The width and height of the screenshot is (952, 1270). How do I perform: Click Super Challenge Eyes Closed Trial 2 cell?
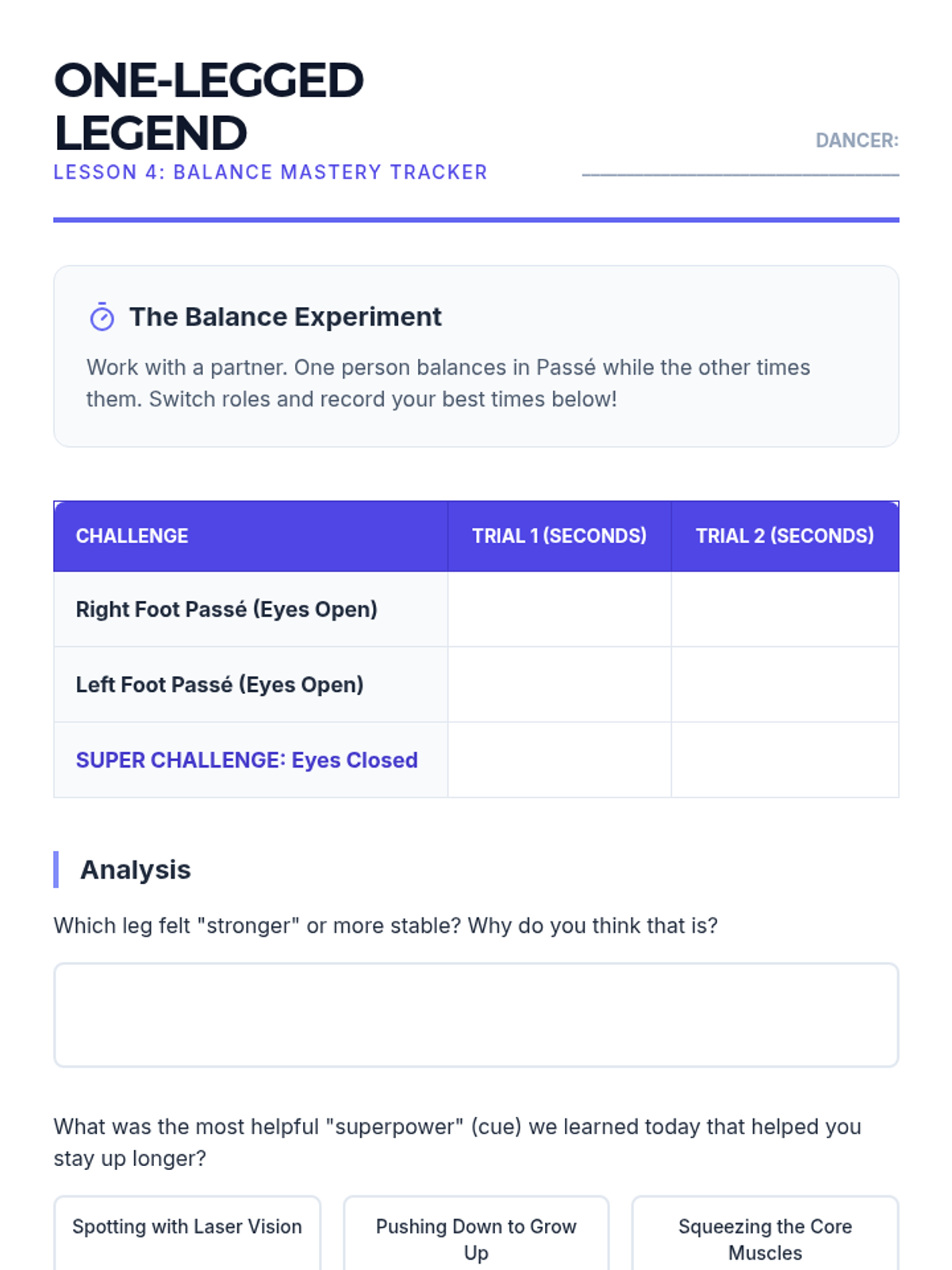coord(785,760)
